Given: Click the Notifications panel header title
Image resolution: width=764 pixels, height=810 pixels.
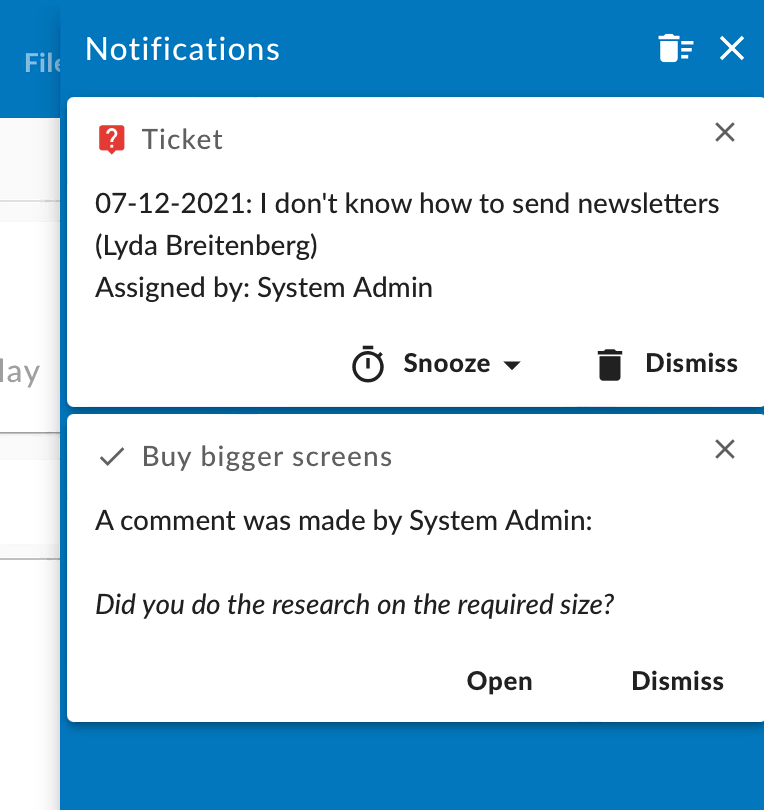Looking at the screenshot, I should point(183,49).
